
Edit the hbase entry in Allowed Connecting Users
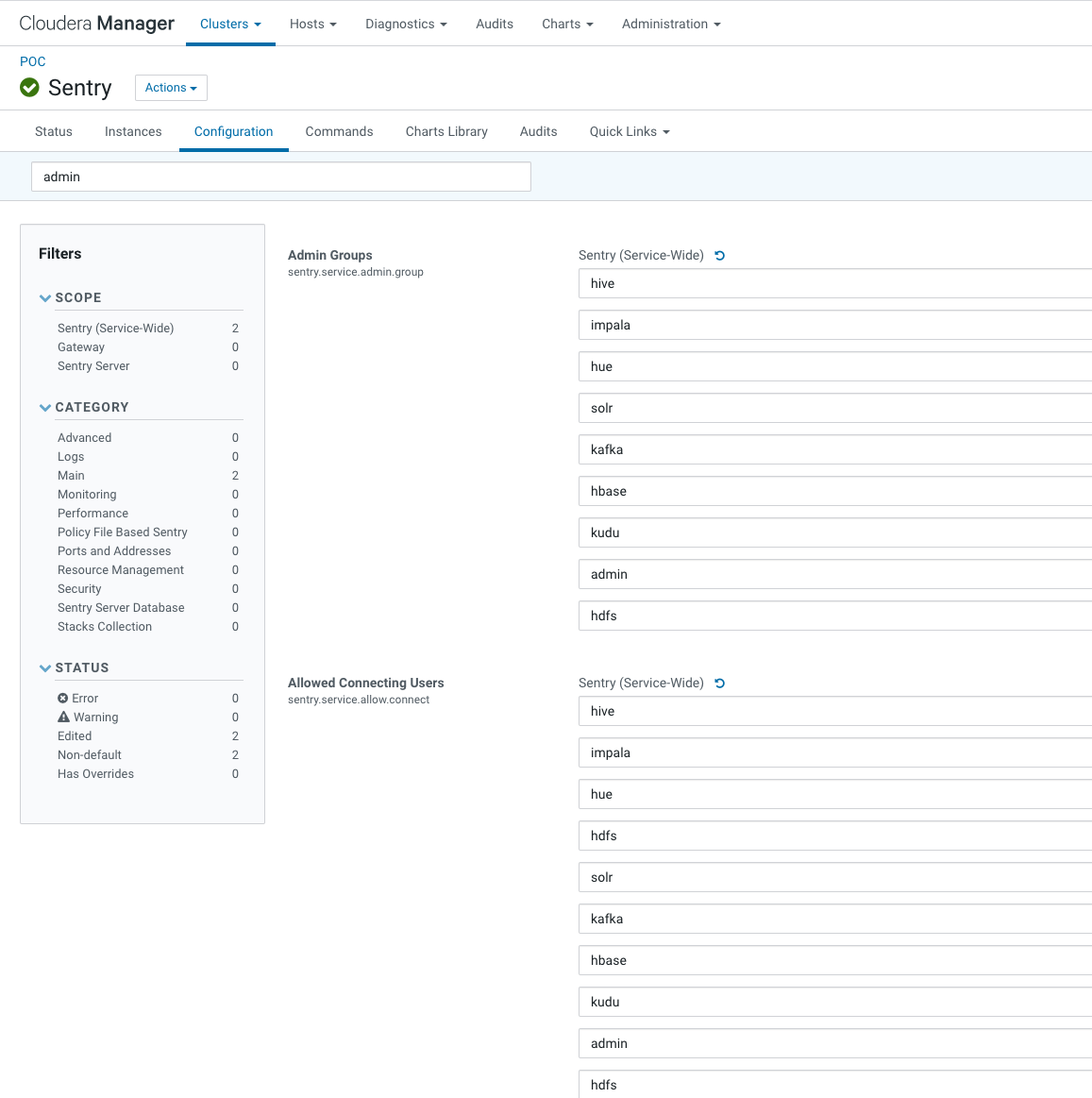coord(835,960)
